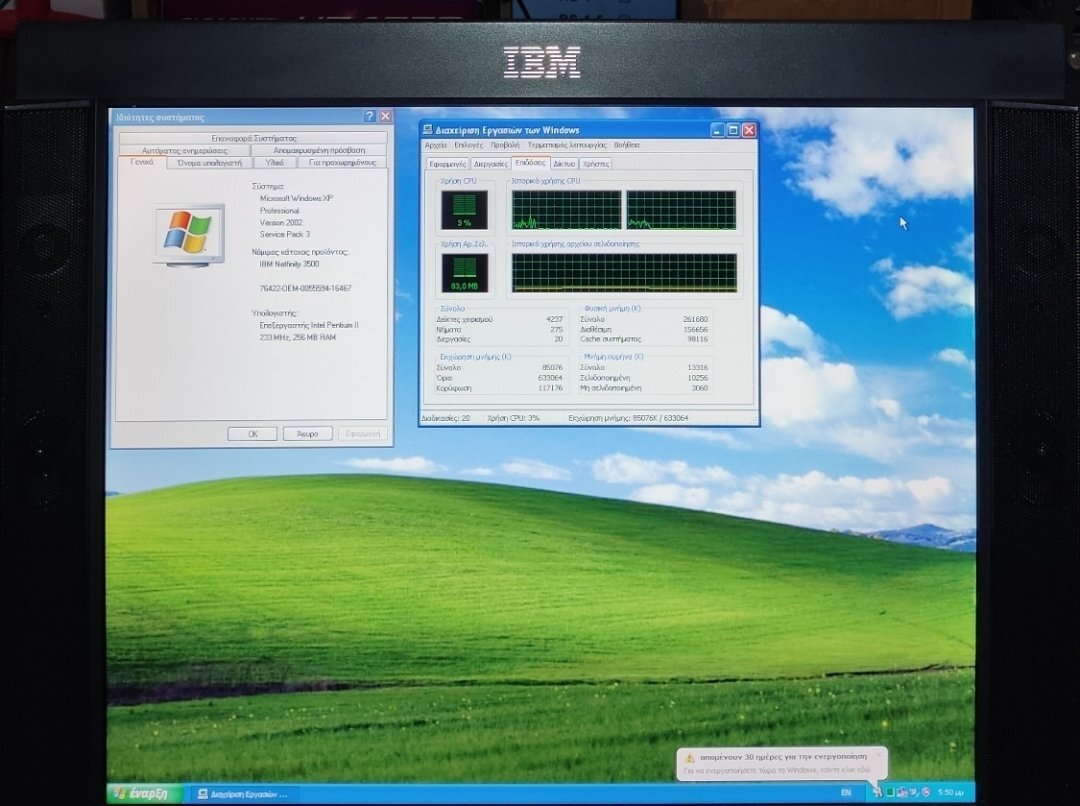
Task: Click the EN language indicator
Action: (x=846, y=792)
